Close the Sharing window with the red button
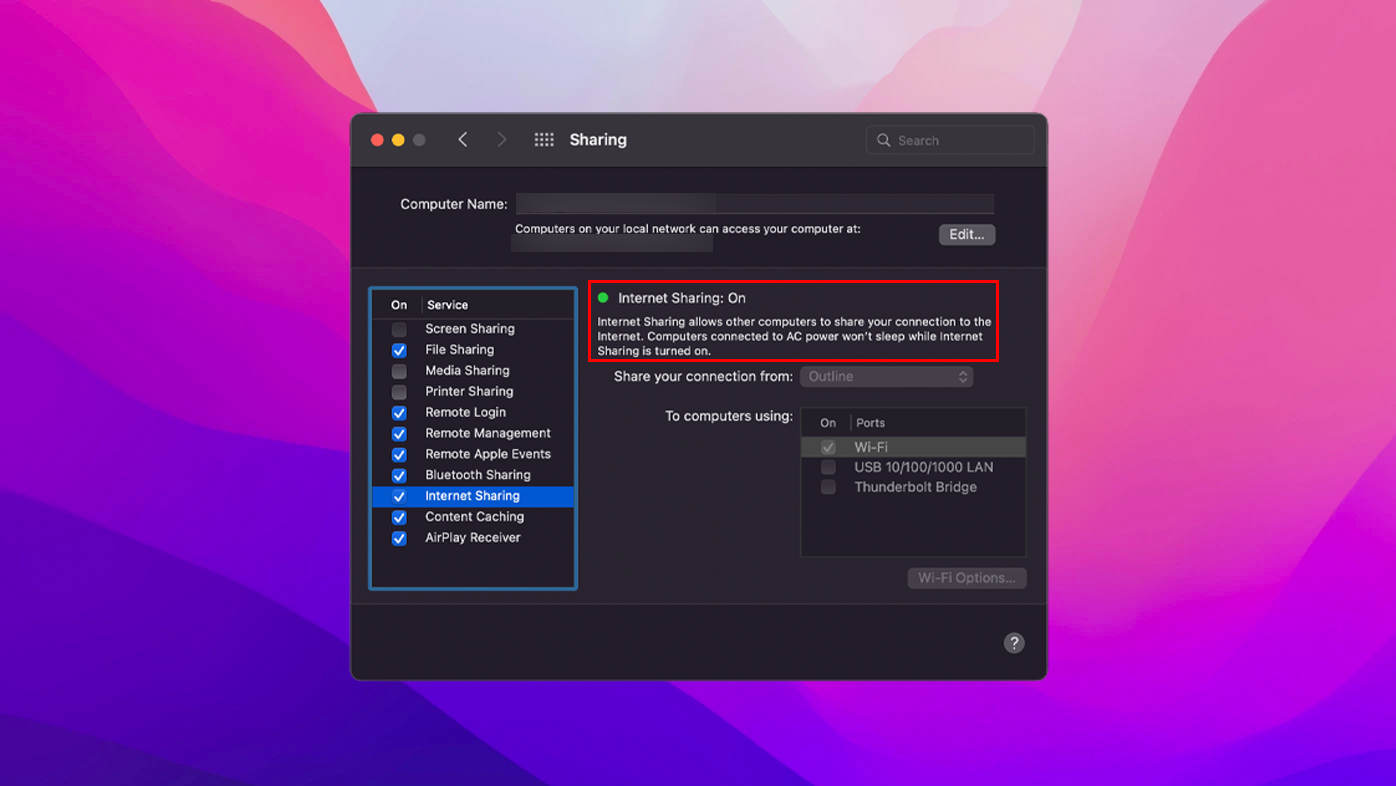 click(x=377, y=140)
